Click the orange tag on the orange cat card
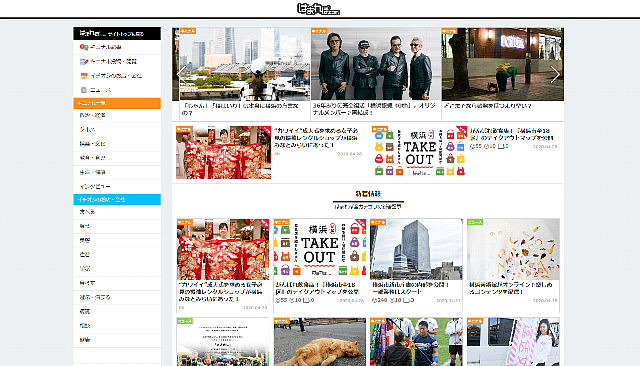Viewport: 640px width, 366px height. (282, 322)
